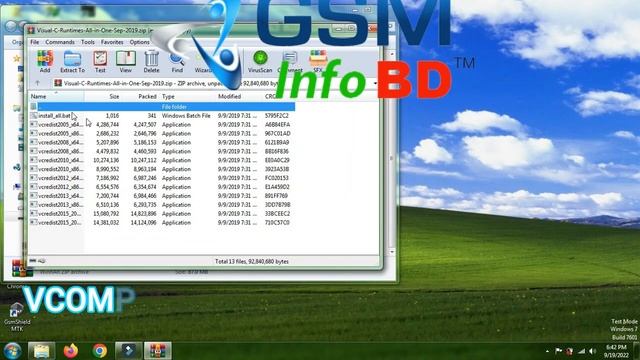The width and height of the screenshot is (640, 360).
Task: Open Windows Explorer from the taskbar
Action: pos(42,351)
